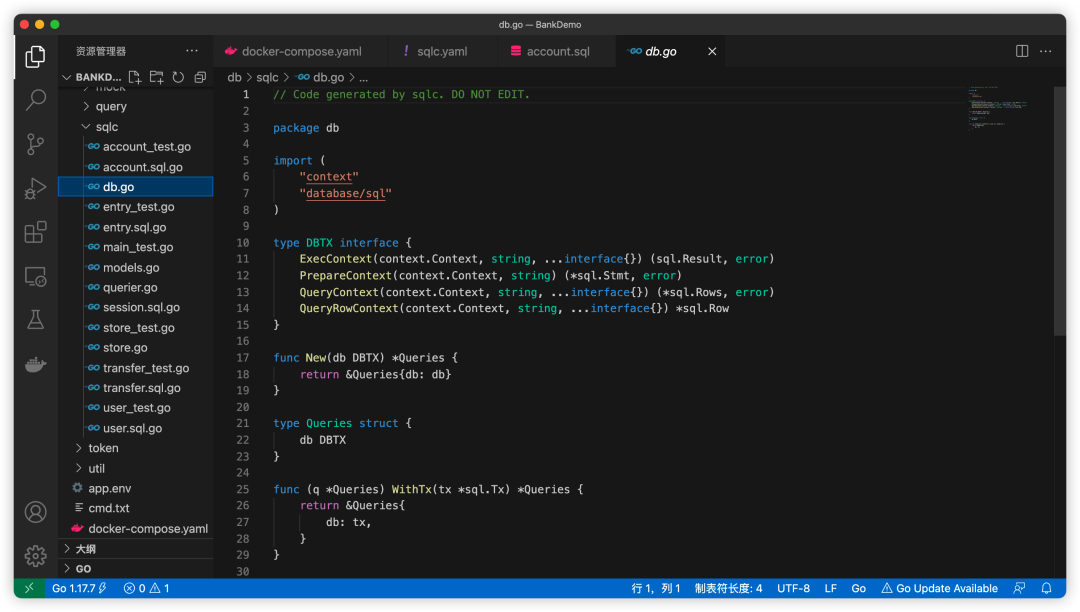1080x612 pixels.
Task: Open remote window indicator in status bar
Action: point(29,589)
